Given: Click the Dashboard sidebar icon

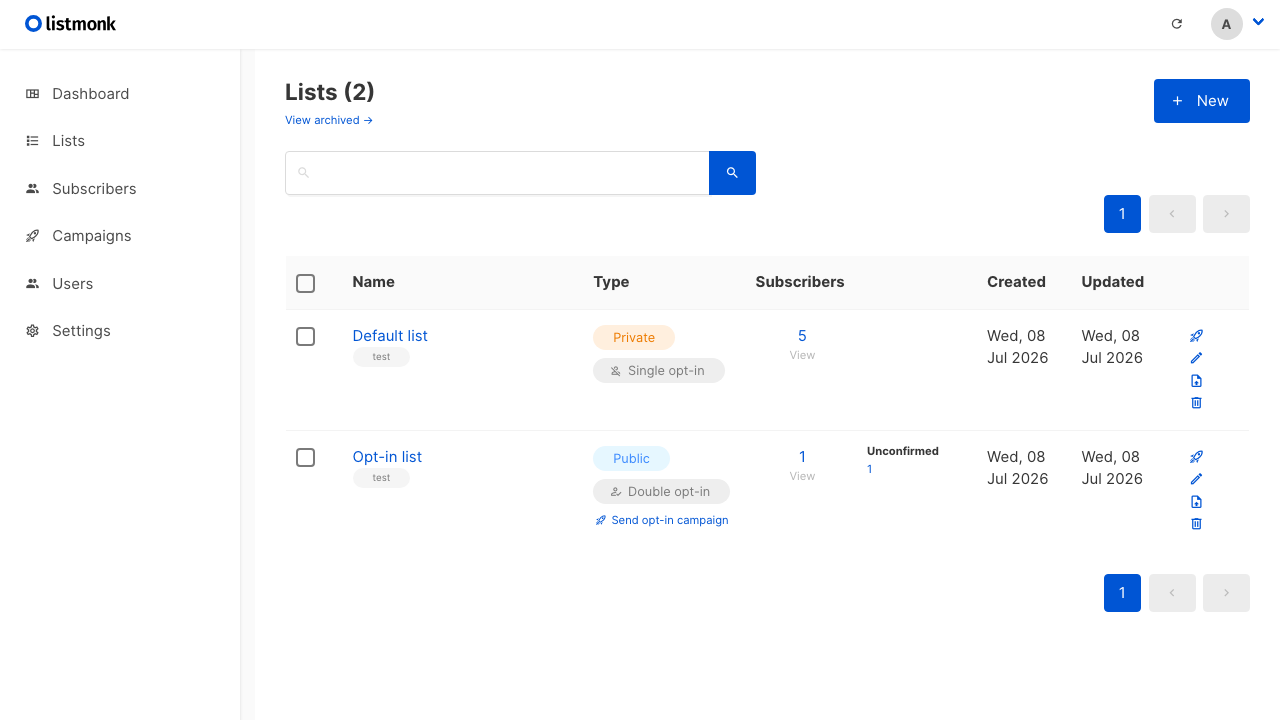Looking at the screenshot, I should point(33,94).
